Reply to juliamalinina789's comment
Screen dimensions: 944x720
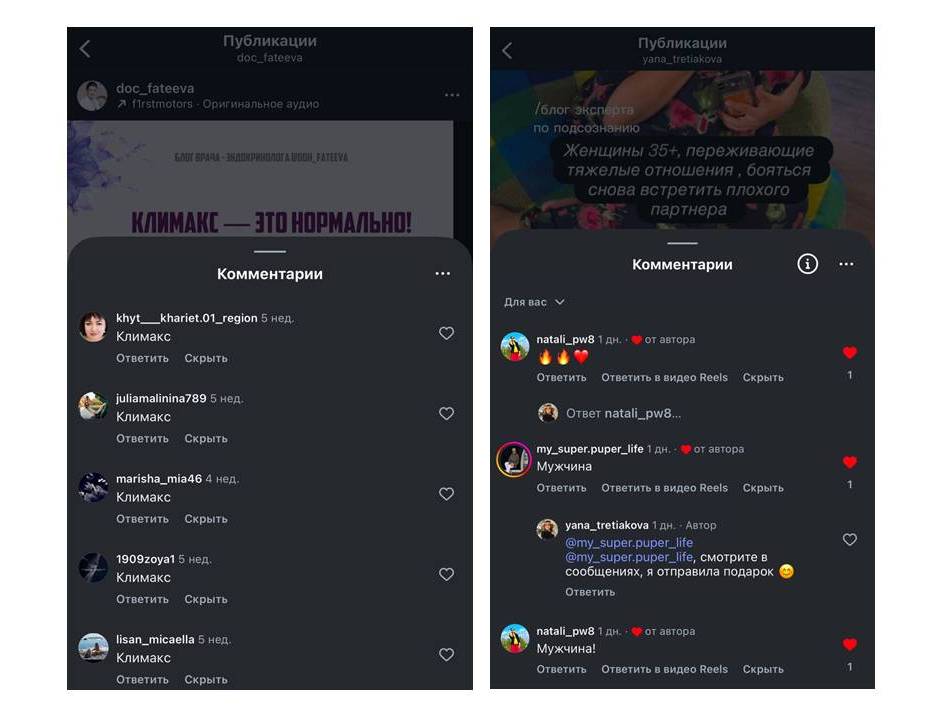click(x=142, y=438)
